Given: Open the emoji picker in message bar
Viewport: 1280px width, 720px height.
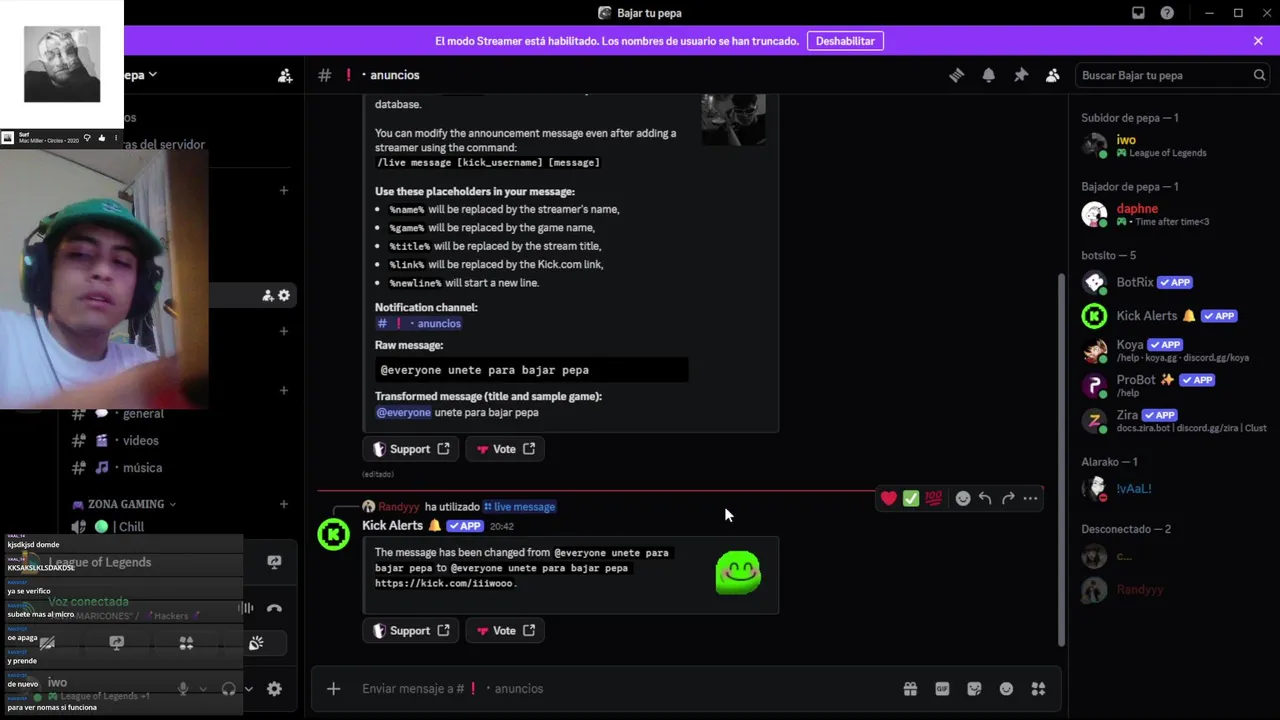Looking at the screenshot, I should [1006, 688].
